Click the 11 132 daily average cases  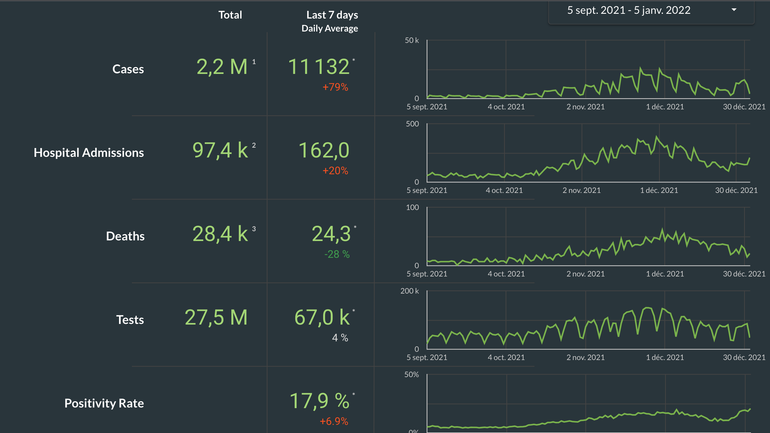[x=320, y=67]
